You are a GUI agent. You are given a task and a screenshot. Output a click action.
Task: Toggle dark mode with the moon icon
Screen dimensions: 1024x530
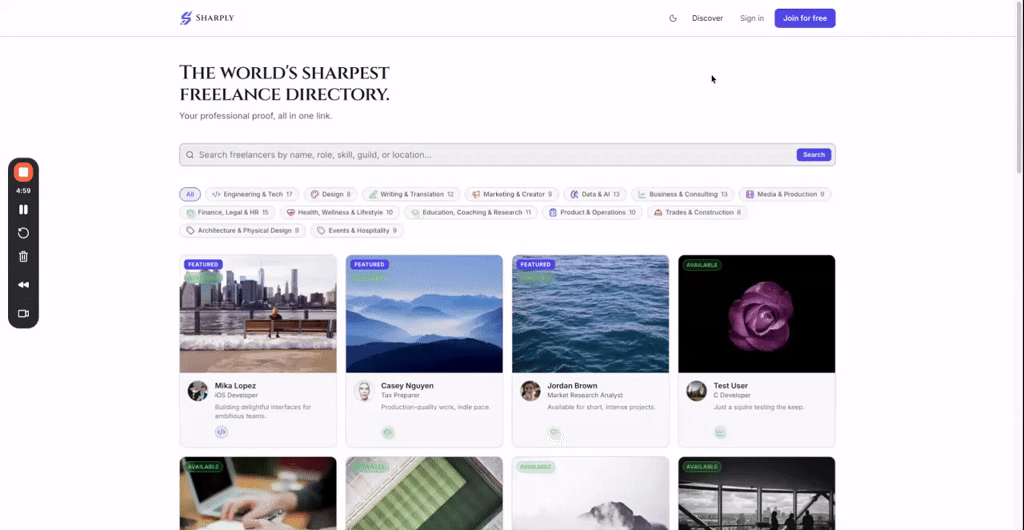click(x=673, y=18)
